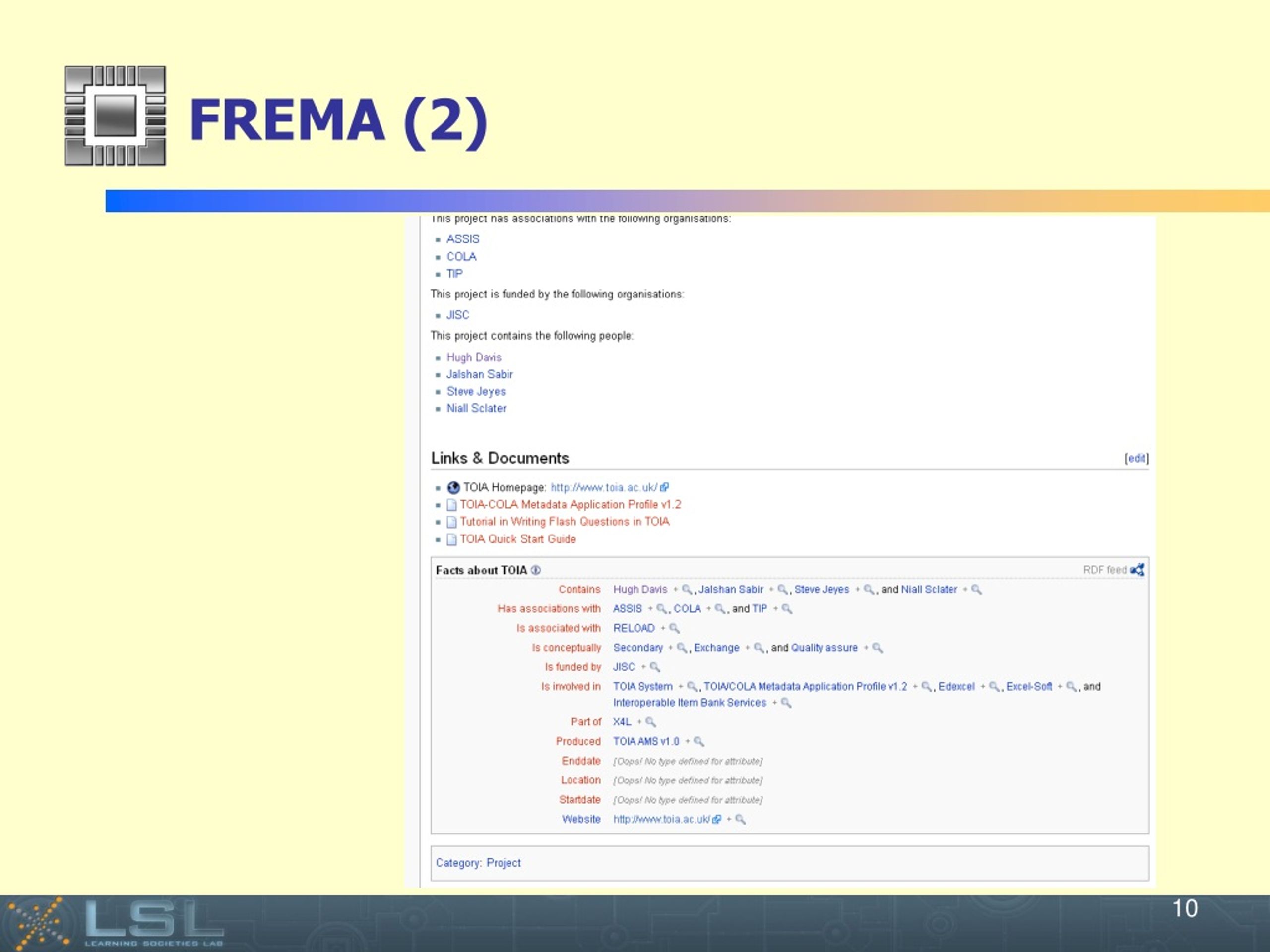Open TOIA-COLA Metadata Application Profile v1.2 document

pos(570,504)
